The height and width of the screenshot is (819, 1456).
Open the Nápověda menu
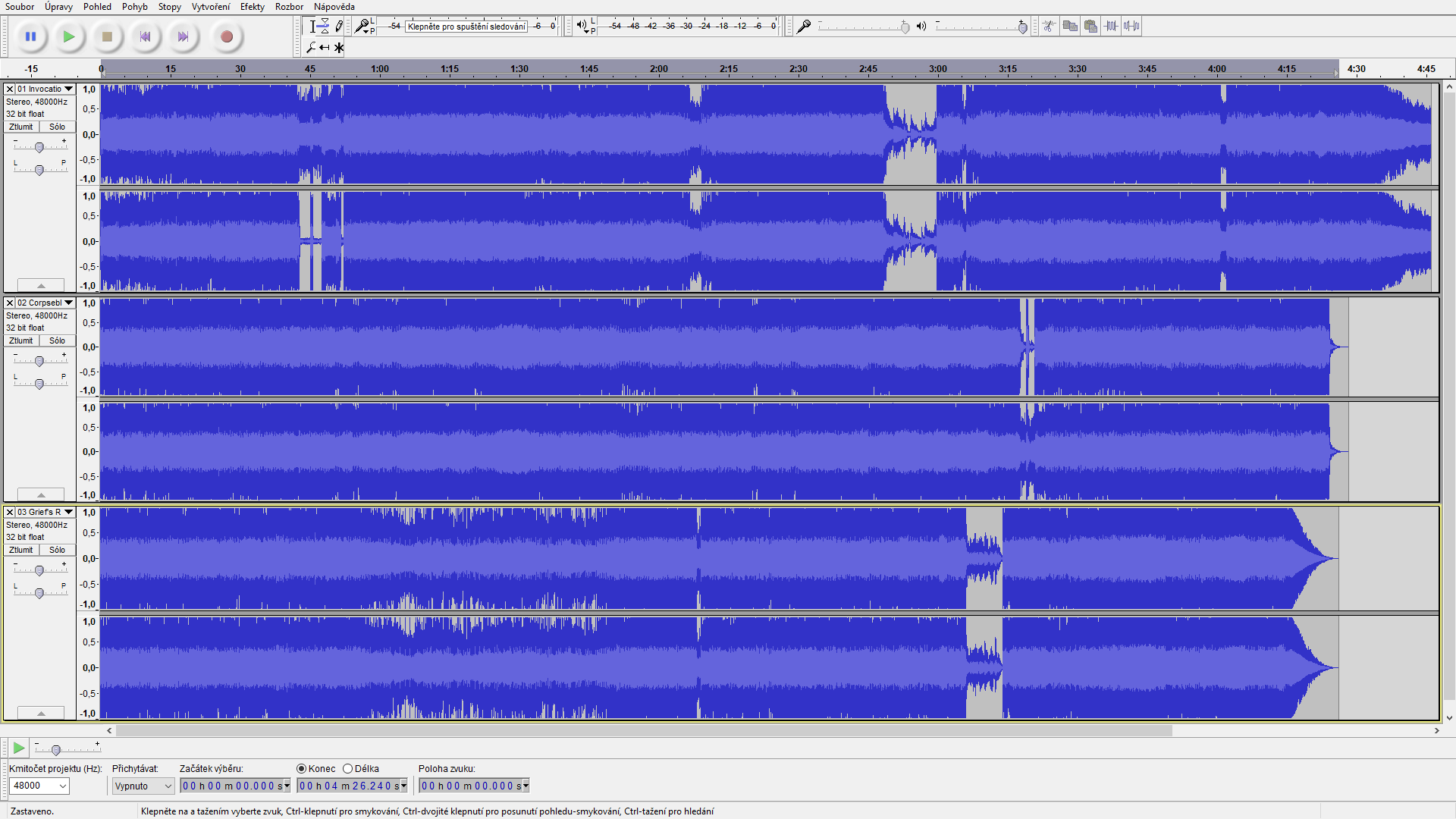334,7
